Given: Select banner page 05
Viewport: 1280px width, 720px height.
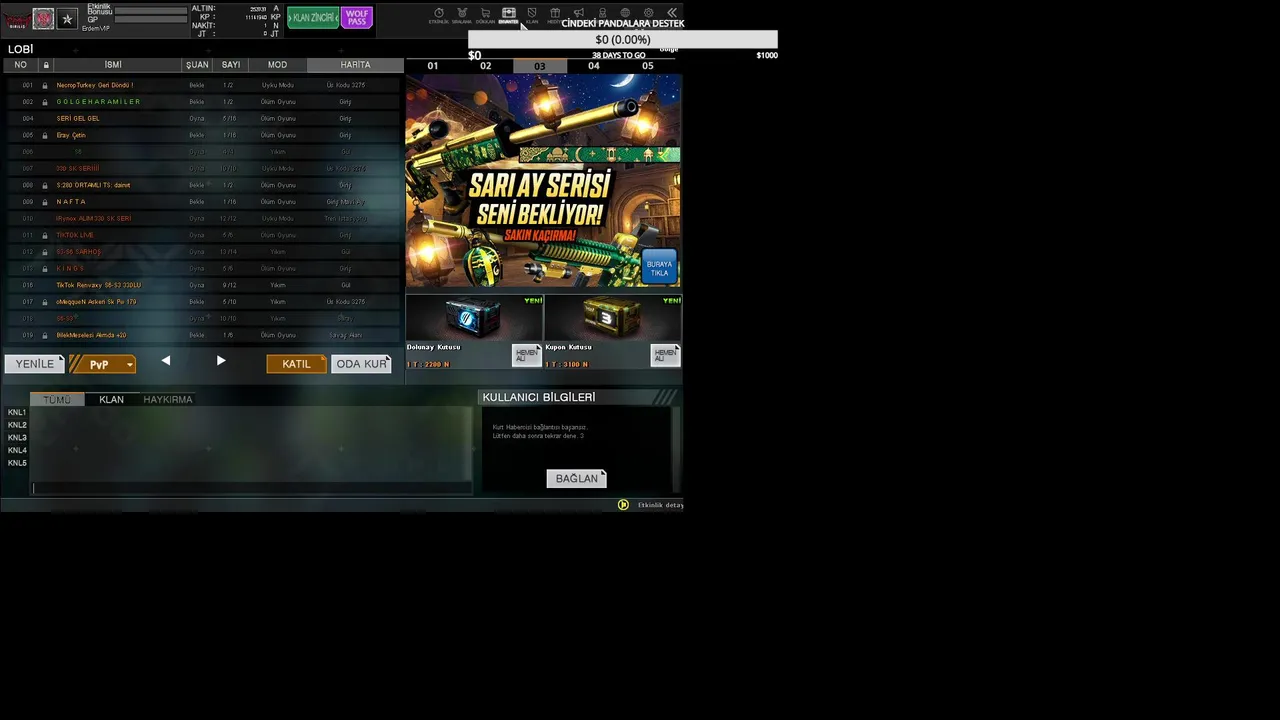Looking at the screenshot, I should [648, 66].
